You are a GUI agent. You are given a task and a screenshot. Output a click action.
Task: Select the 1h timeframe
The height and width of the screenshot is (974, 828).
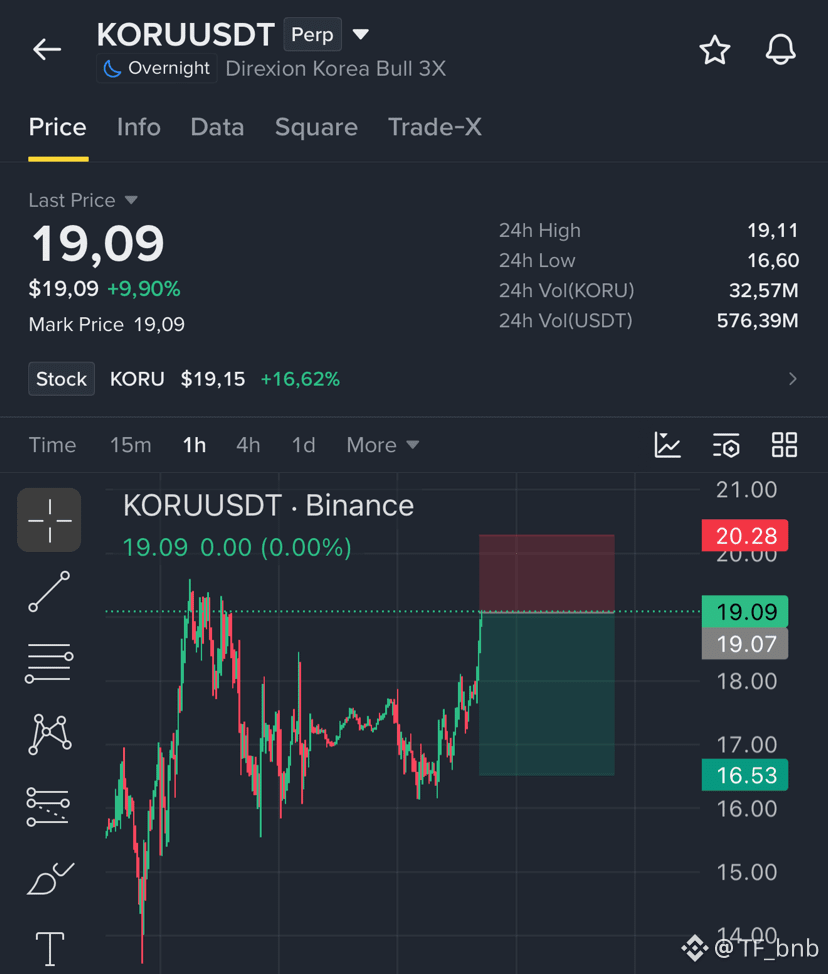click(x=194, y=445)
